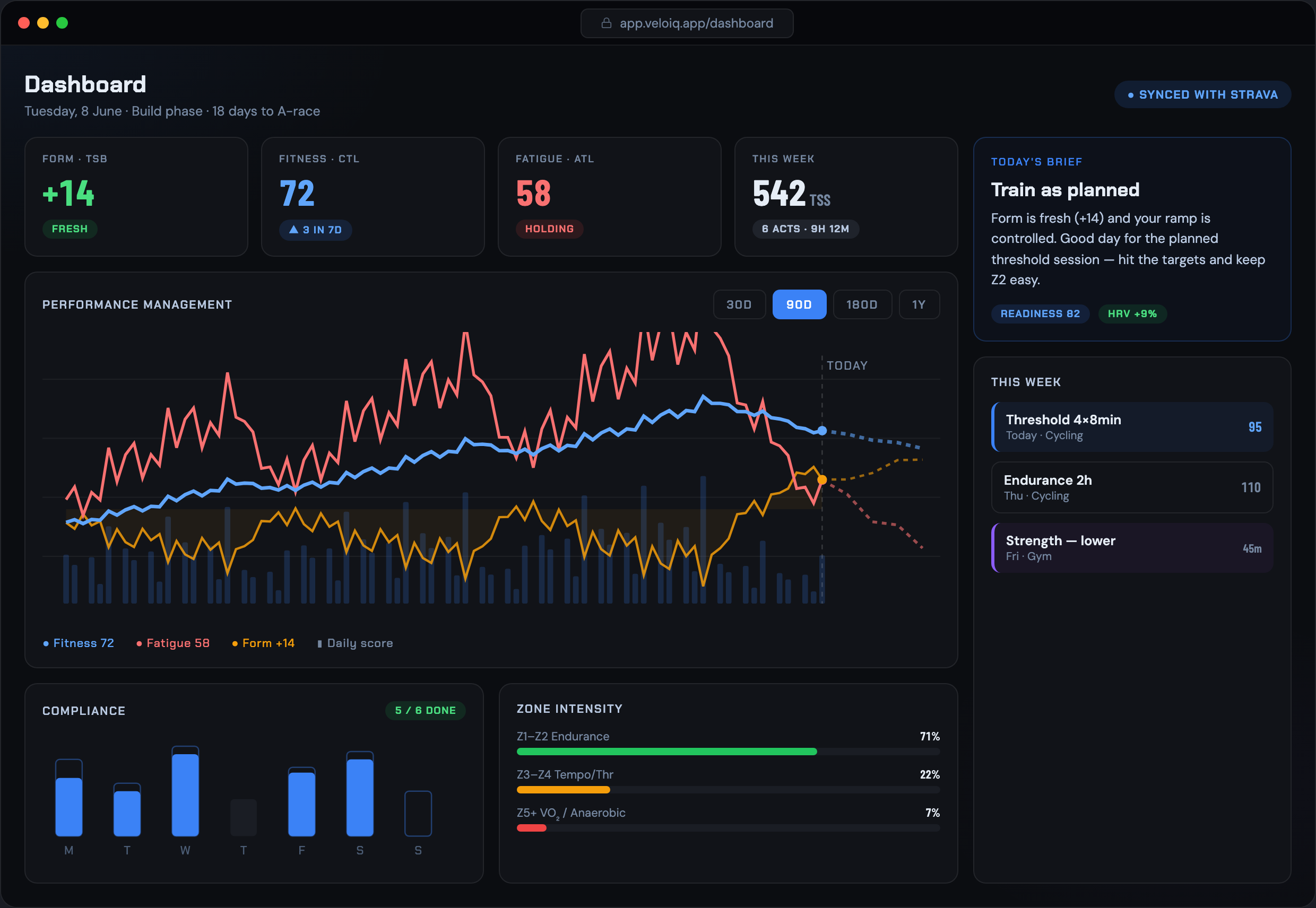Click the READINESS 82 badge
The image size is (1316, 908).
1040,313
